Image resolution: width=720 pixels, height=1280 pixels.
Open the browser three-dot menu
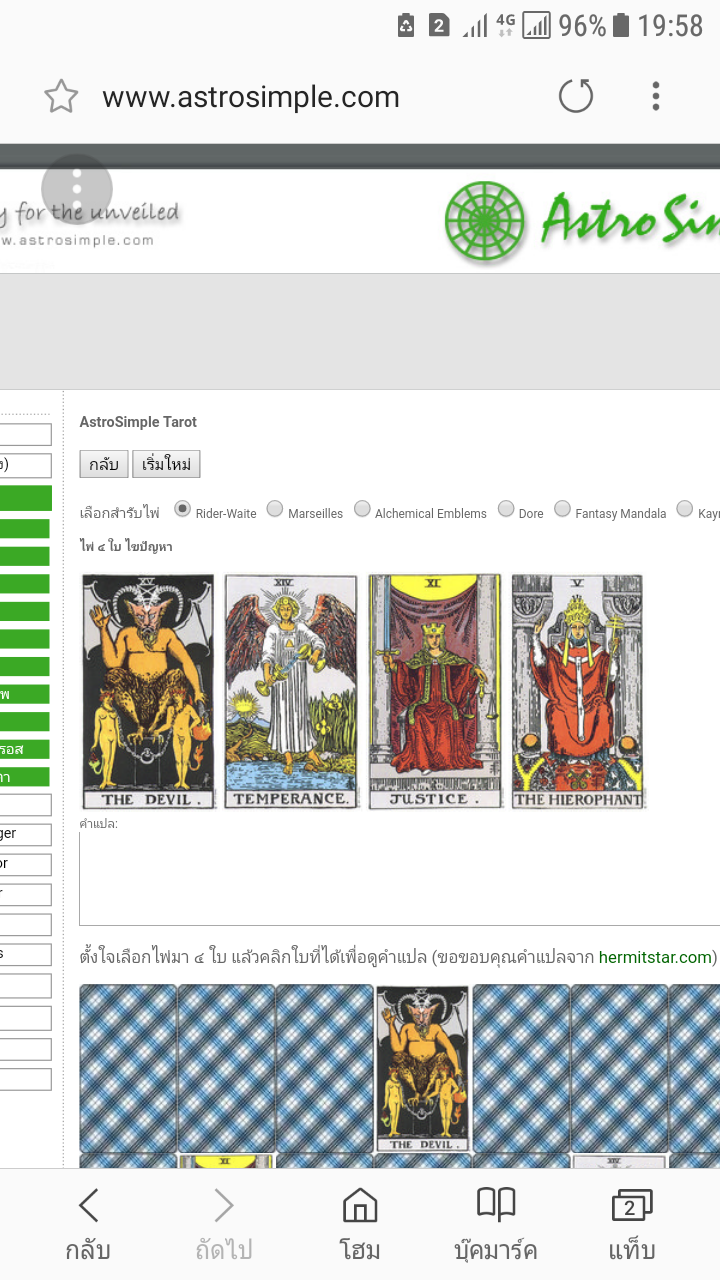point(656,96)
